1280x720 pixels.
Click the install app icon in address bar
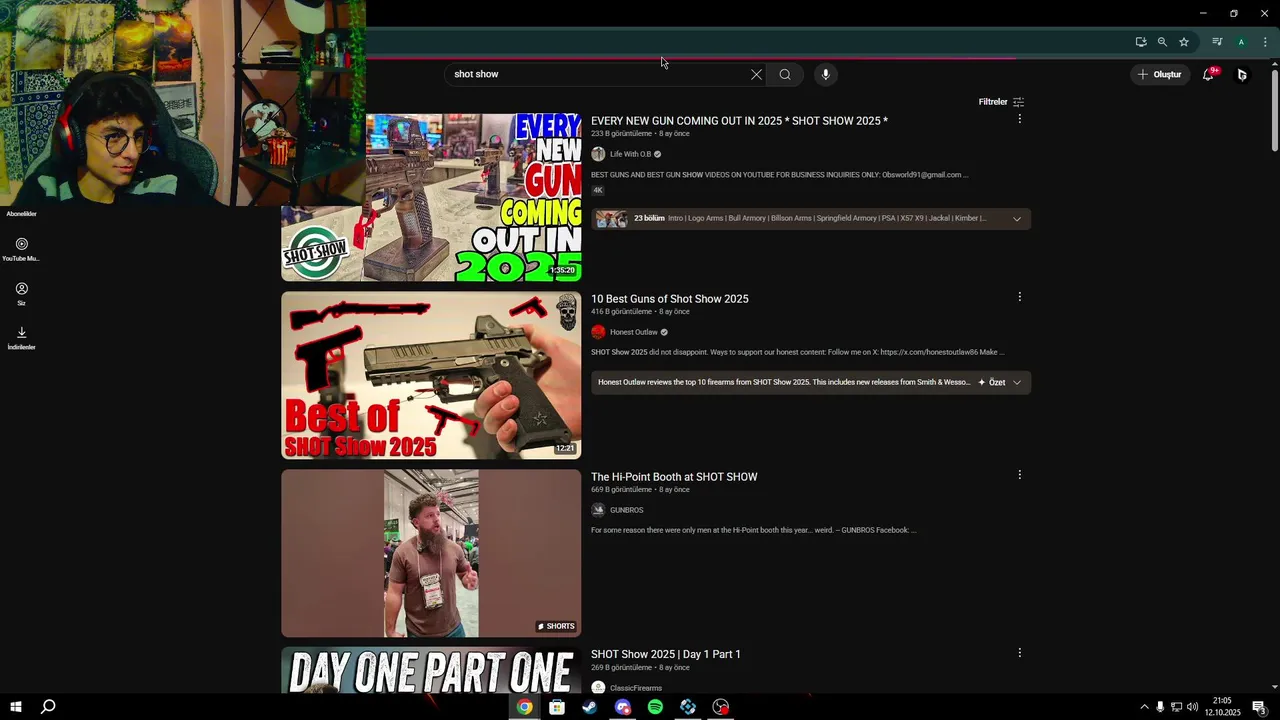pos(1141,42)
